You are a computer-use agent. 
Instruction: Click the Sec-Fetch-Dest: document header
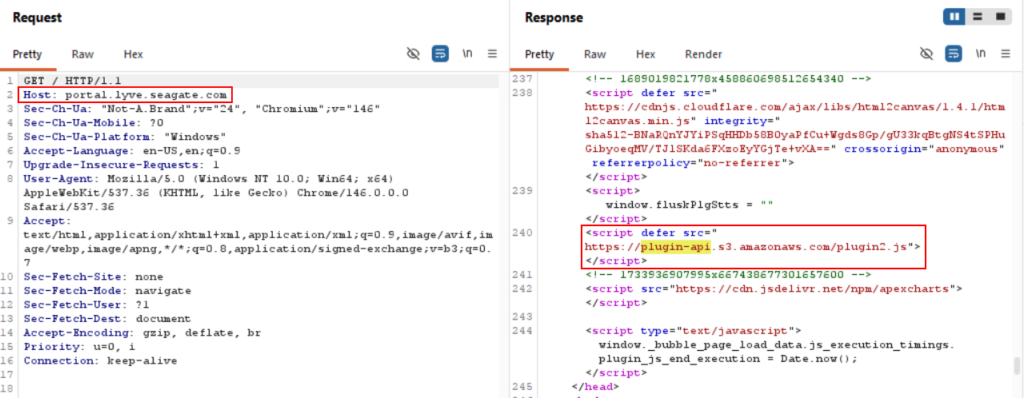pos(107,319)
